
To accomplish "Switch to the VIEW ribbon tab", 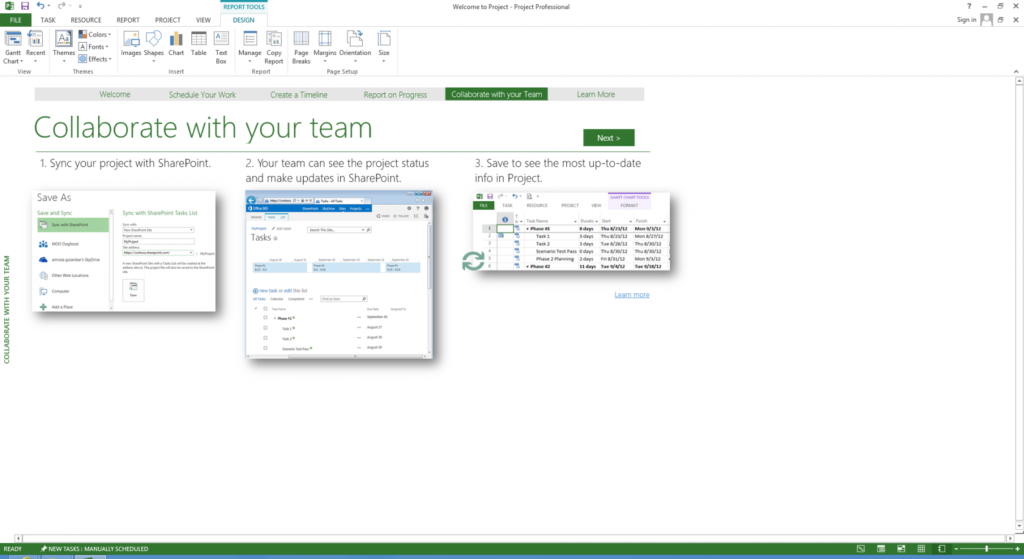I will (203, 20).
